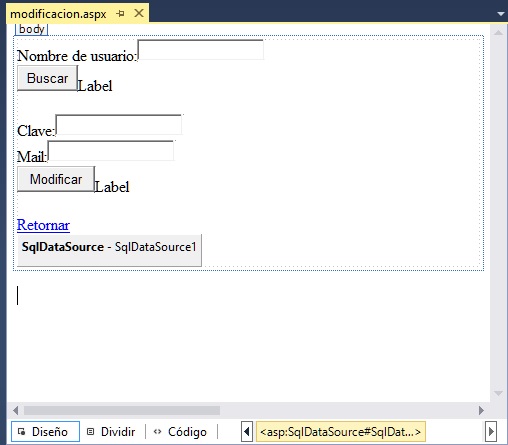This screenshot has width=508, height=445.
Task: Click the Buscar button
Action: click(x=47, y=78)
